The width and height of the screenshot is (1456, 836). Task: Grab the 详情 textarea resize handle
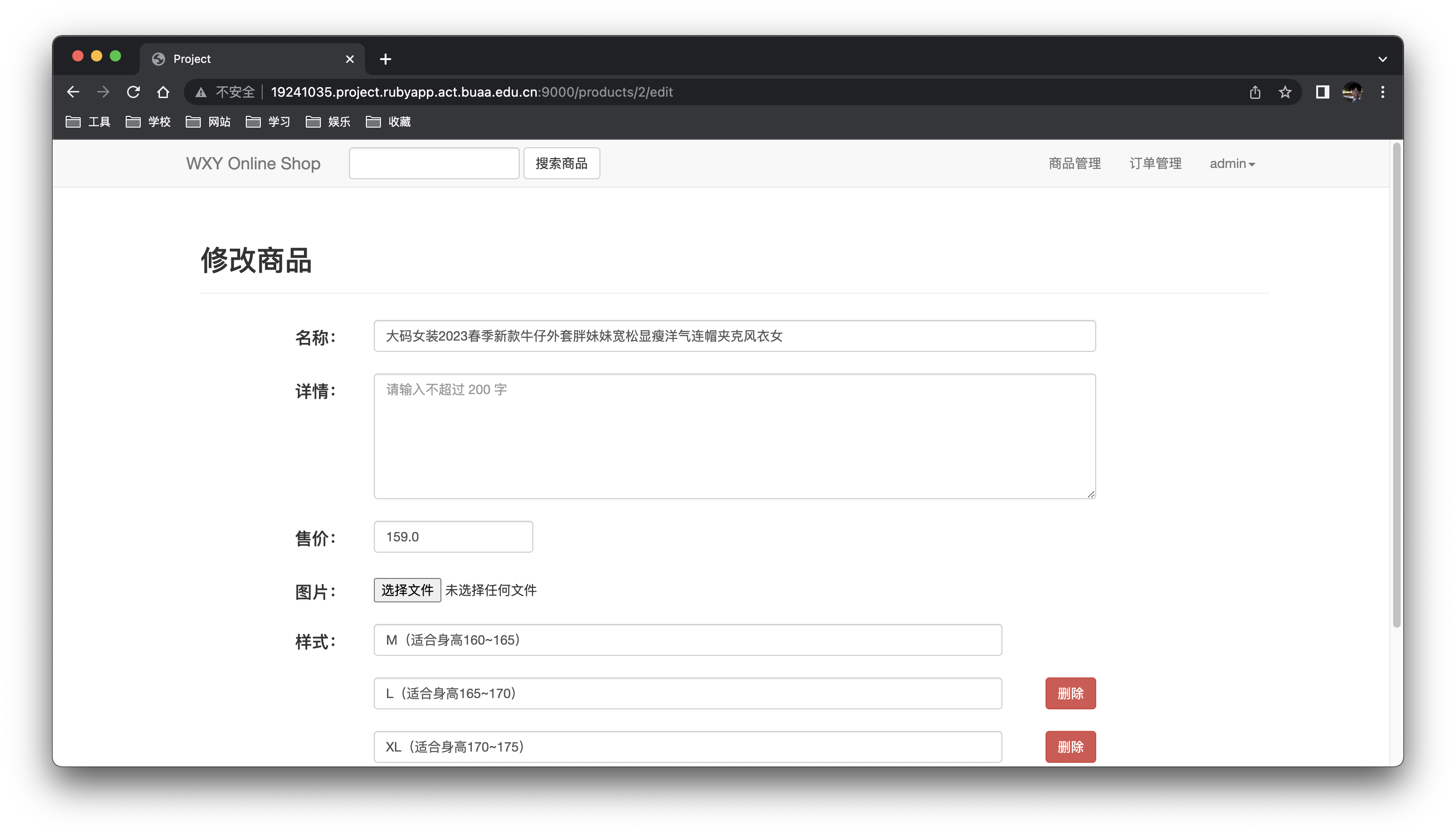1091,494
